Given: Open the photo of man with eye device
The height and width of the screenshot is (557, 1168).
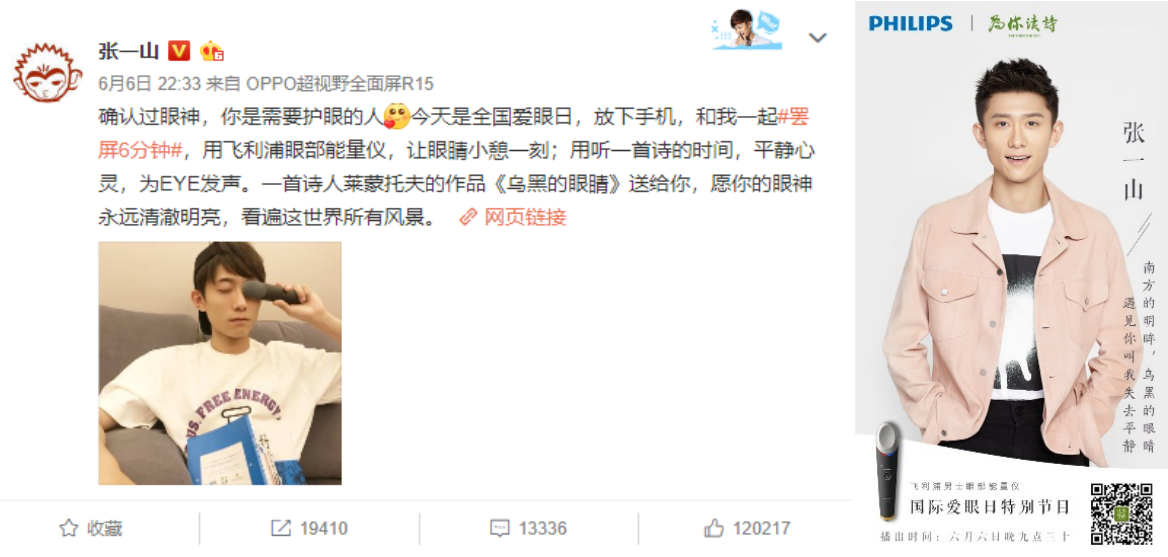Looking at the screenshot, I should tap(220, 363).
